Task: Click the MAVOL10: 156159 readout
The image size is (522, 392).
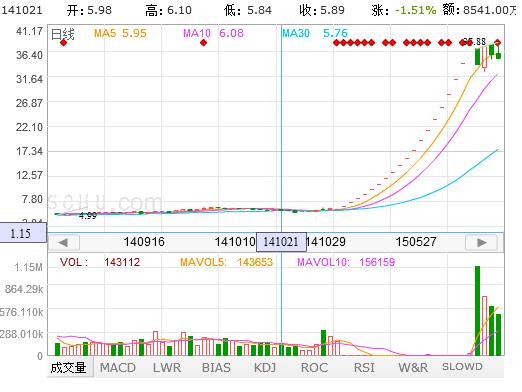Action: point(346,262)
